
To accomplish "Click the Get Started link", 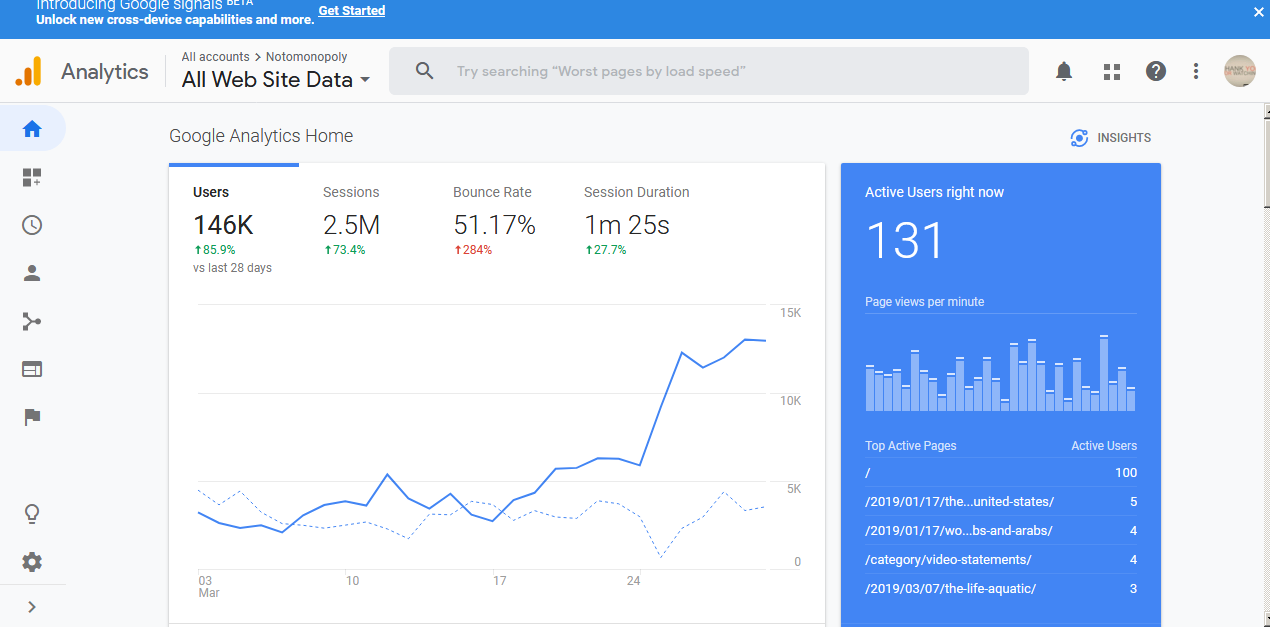I will (x=351, y=11).
